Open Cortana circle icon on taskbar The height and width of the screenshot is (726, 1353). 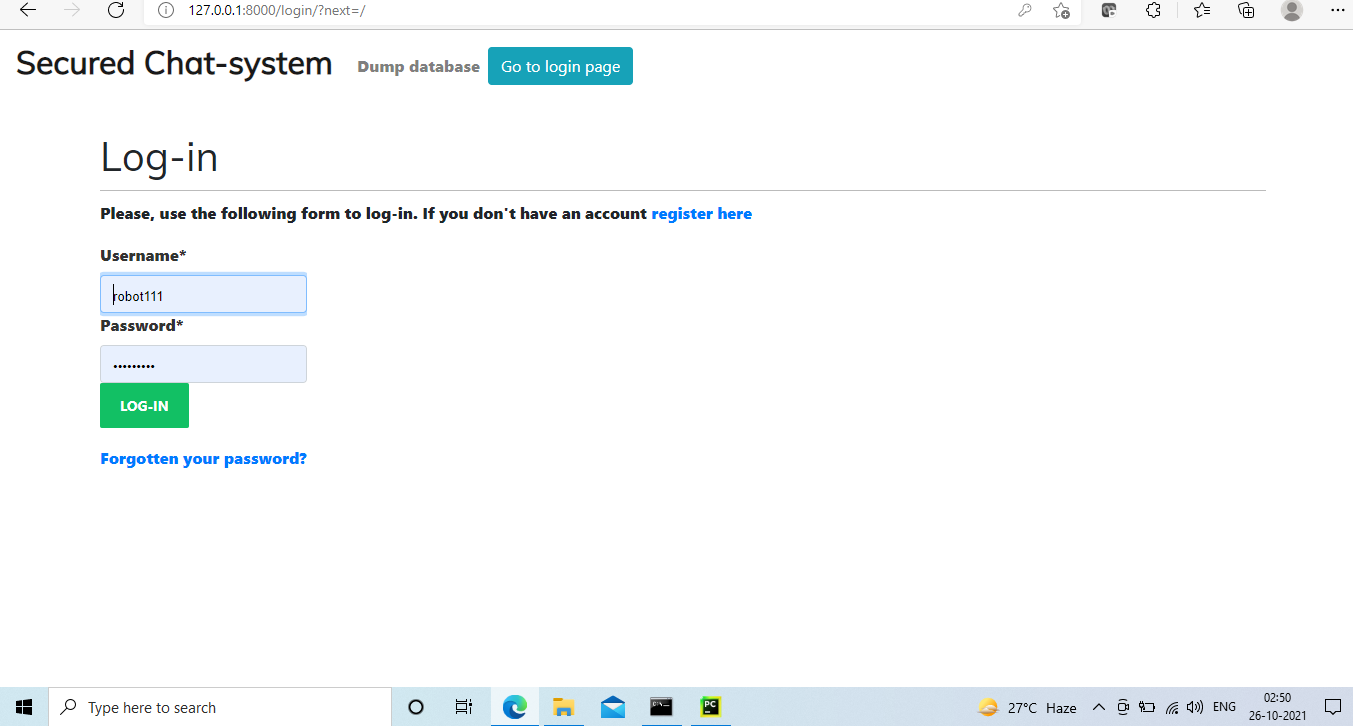pyautogui.click(x=416, y=707)
